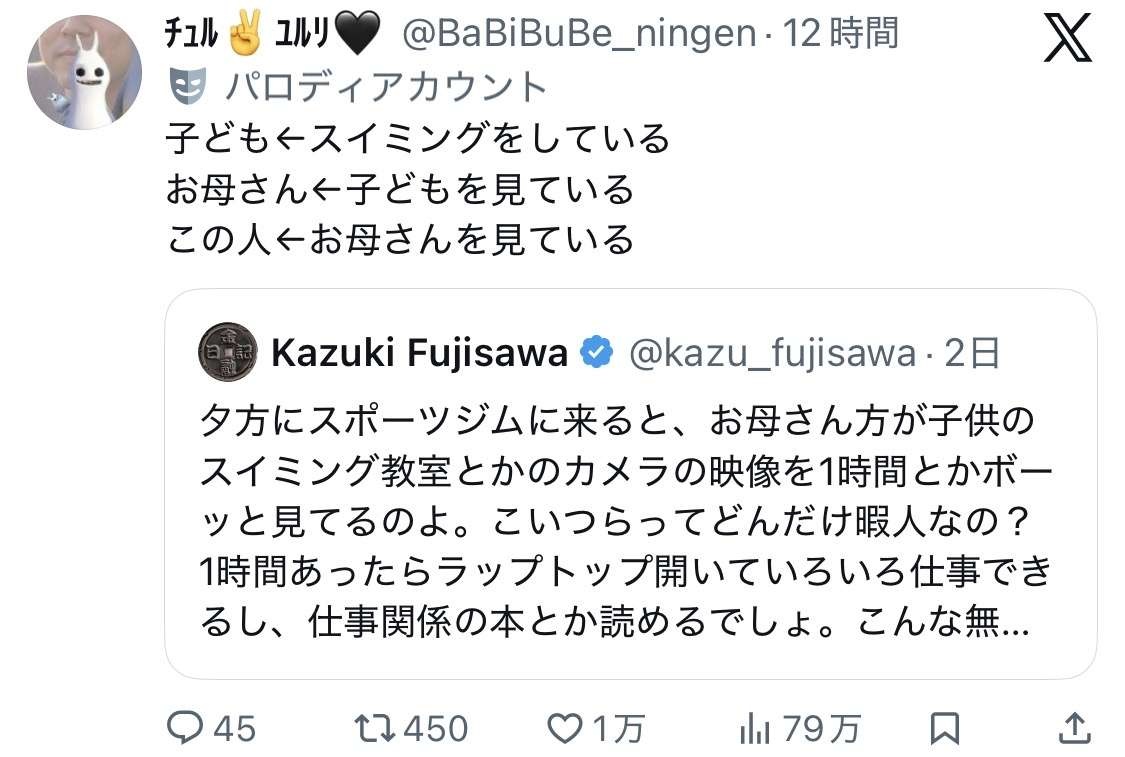Open view analytics bar chart icon
1125x757 pixels.
coord(754,729)
